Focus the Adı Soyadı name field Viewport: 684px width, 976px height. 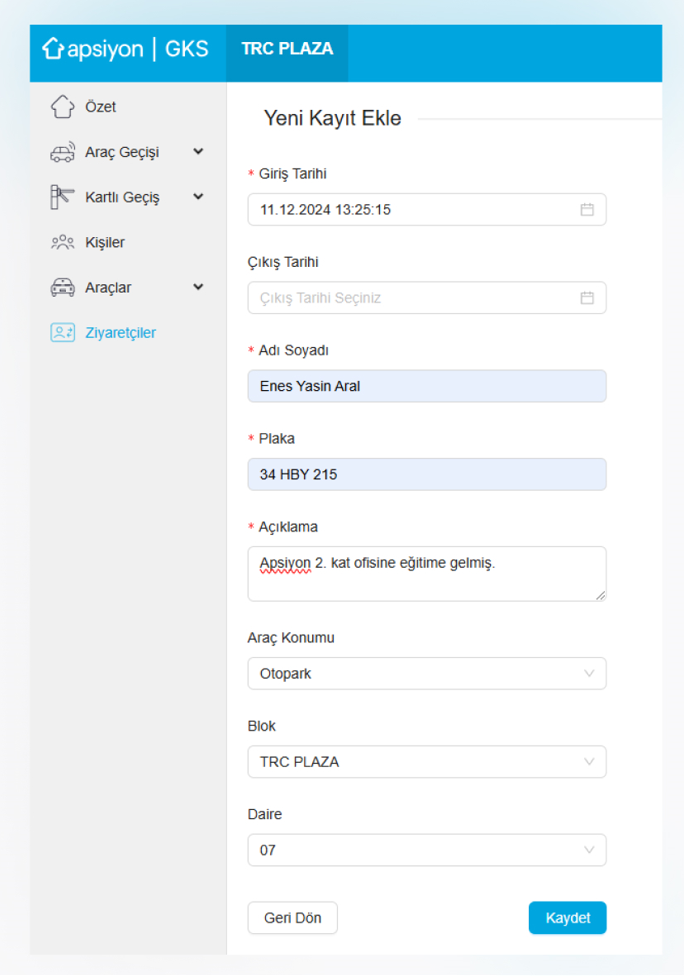427,386
